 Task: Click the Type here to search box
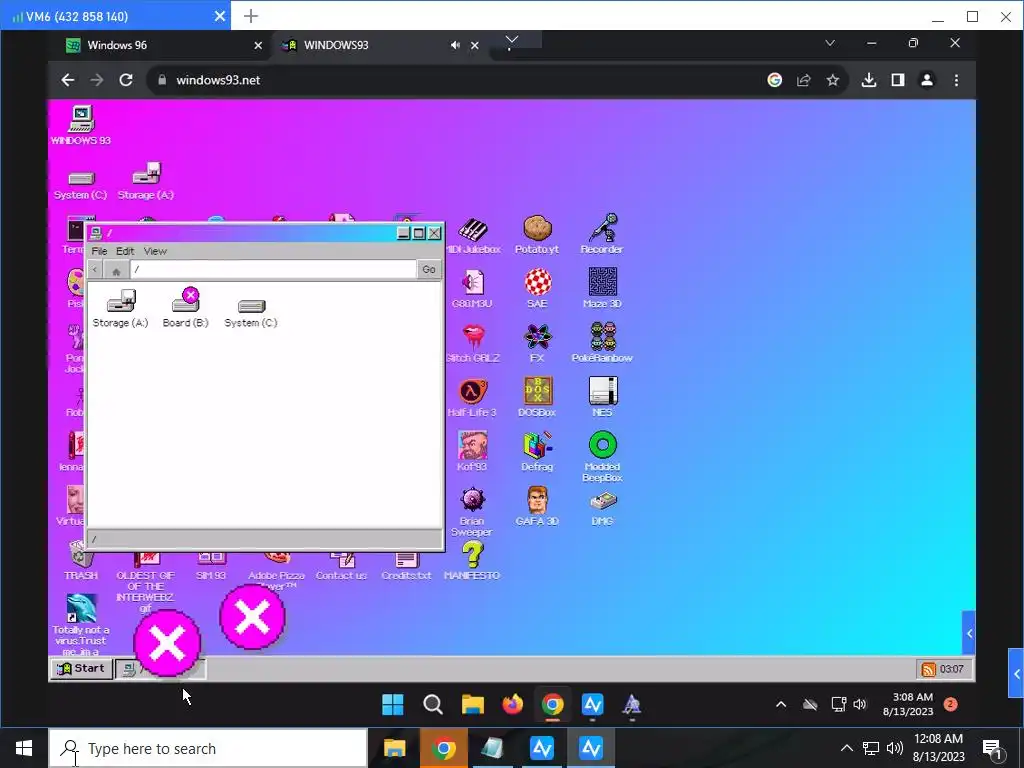[x=208, y=748]
